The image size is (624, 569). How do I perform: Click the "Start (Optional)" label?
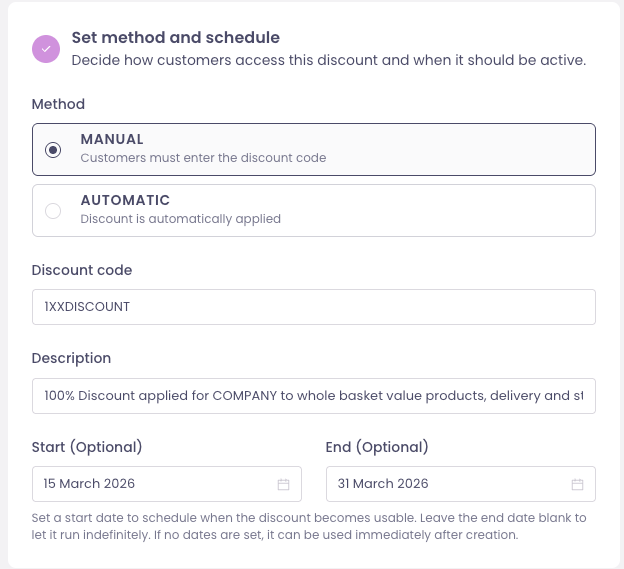[x=87, y=446]
